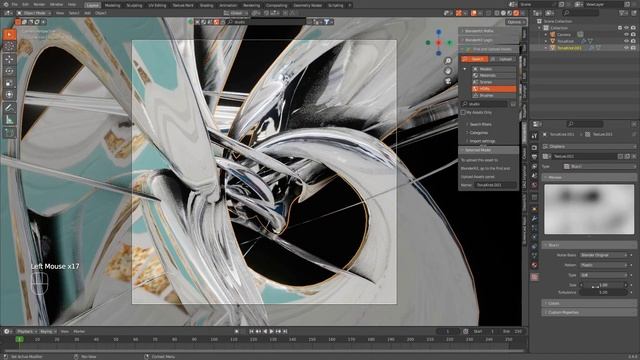
Task: Expand Import settings in BlenderKit panel
Action: (x=482, y=141)
